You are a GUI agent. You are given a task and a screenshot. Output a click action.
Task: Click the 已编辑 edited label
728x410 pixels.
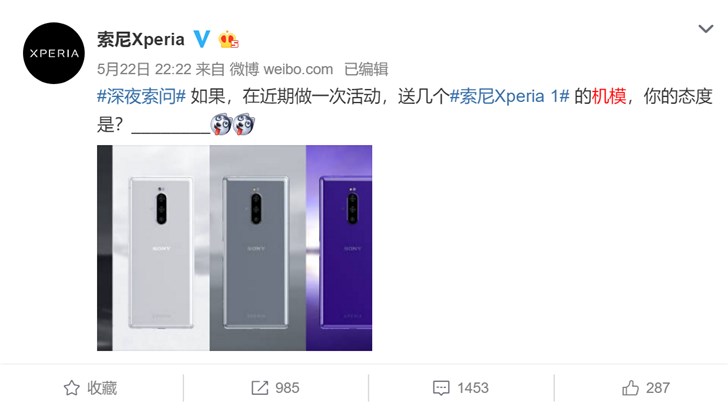pos(366,69)
